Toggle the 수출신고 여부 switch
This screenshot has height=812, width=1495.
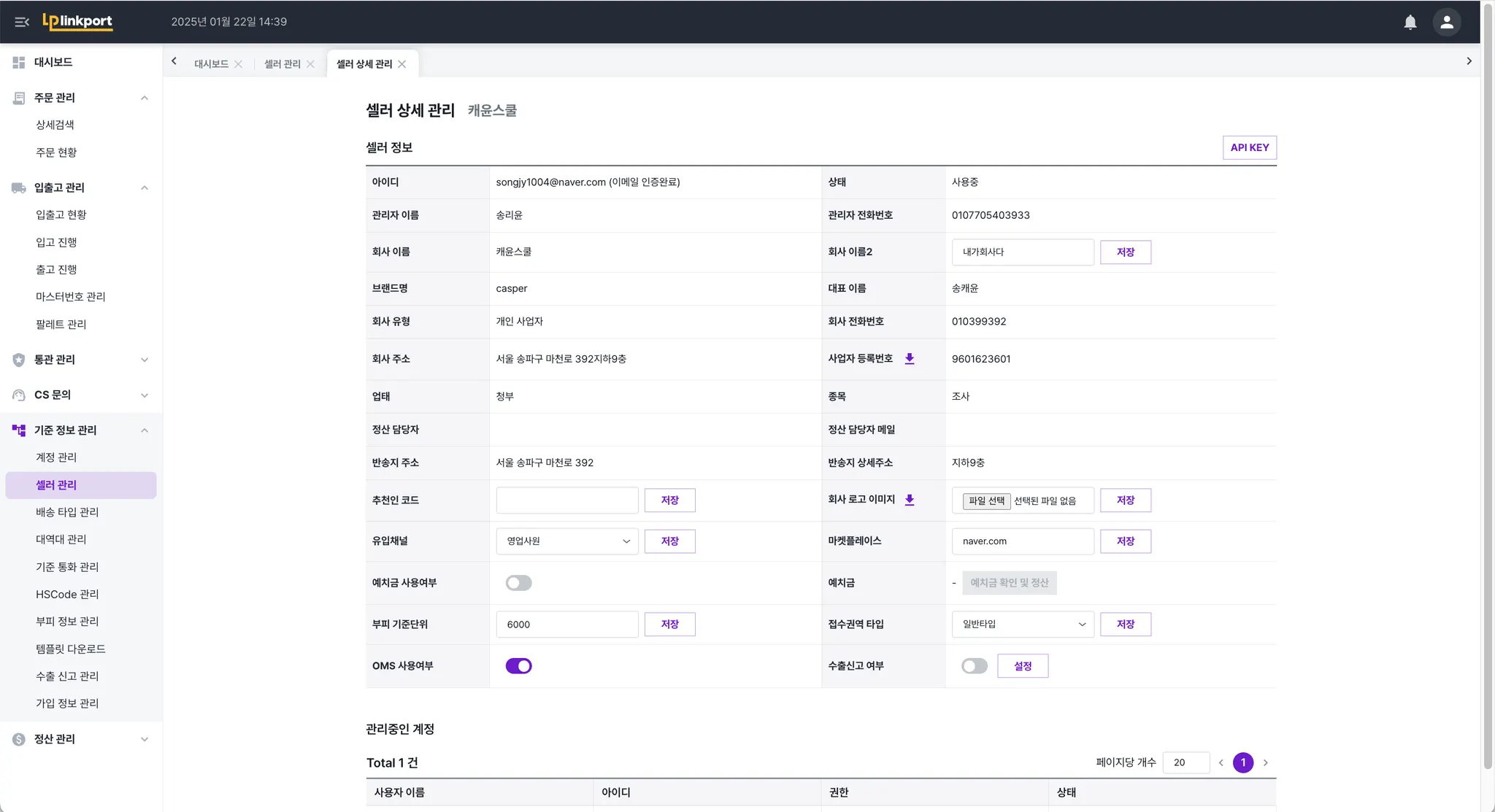(974, 666)
